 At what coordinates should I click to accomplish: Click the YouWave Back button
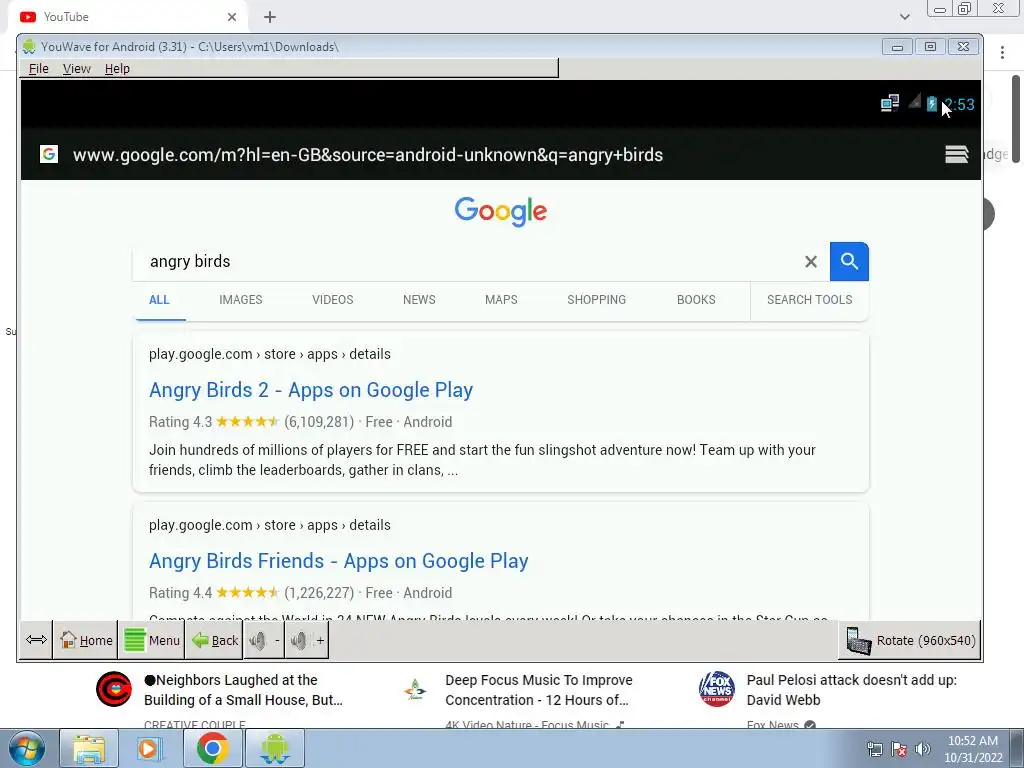pos(215,640)
